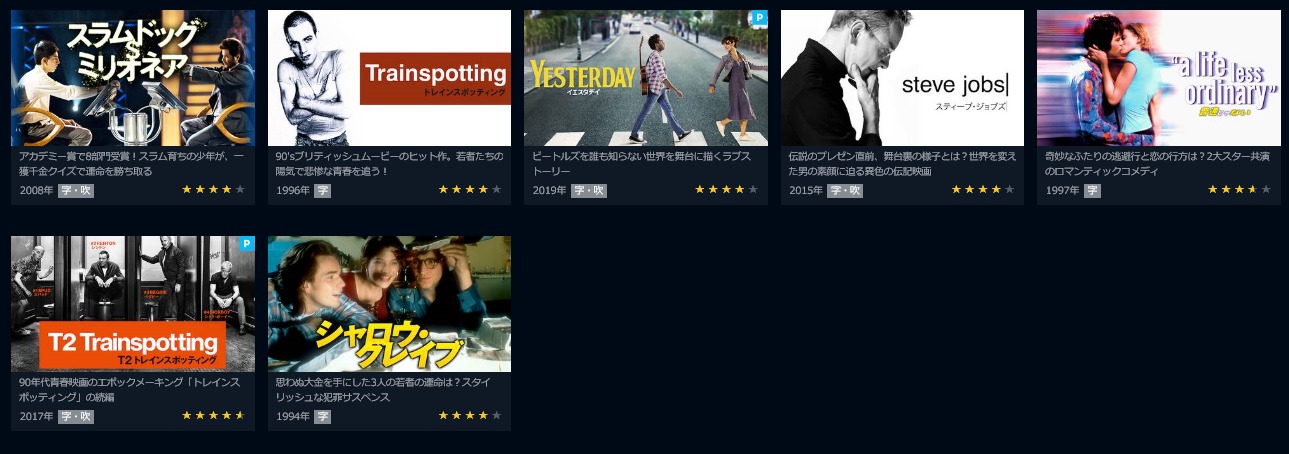Click the star rating under Shallow Grave
The width and height of the screenshot is (1289, 454).
(x=470, y=416)
